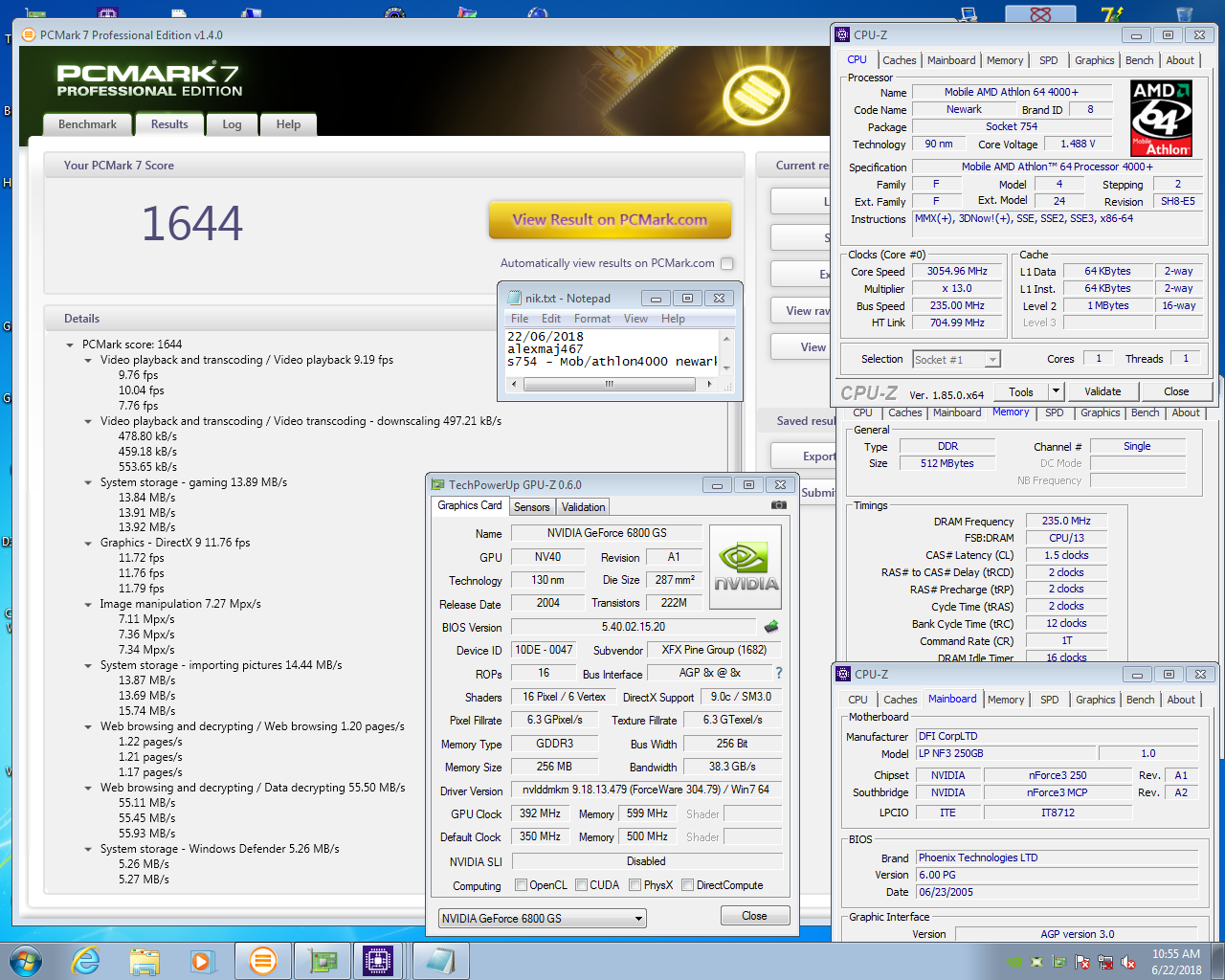The image size is (1225, 980).
Task: Open the CPU-Z Tools dropdown arrow
Action: click(1056, 391)
